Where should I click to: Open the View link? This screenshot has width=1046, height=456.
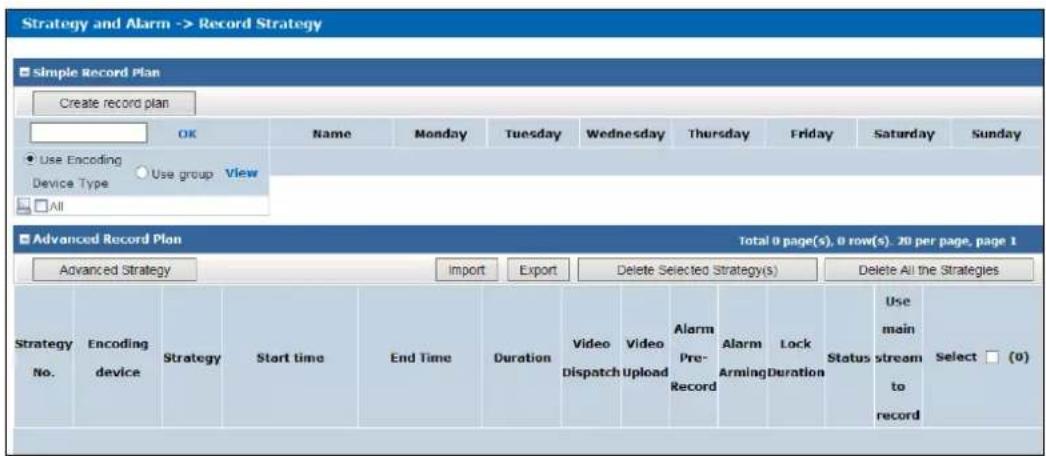tap(241, 173)
